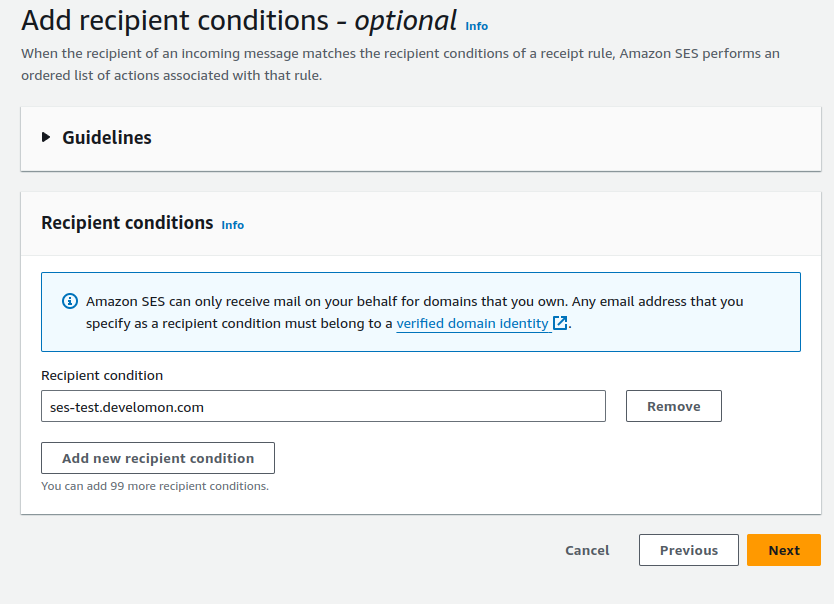834x604 pixels.
Task: Click the Info link next to Recipient conditions heading
Action: click(232, 225)
